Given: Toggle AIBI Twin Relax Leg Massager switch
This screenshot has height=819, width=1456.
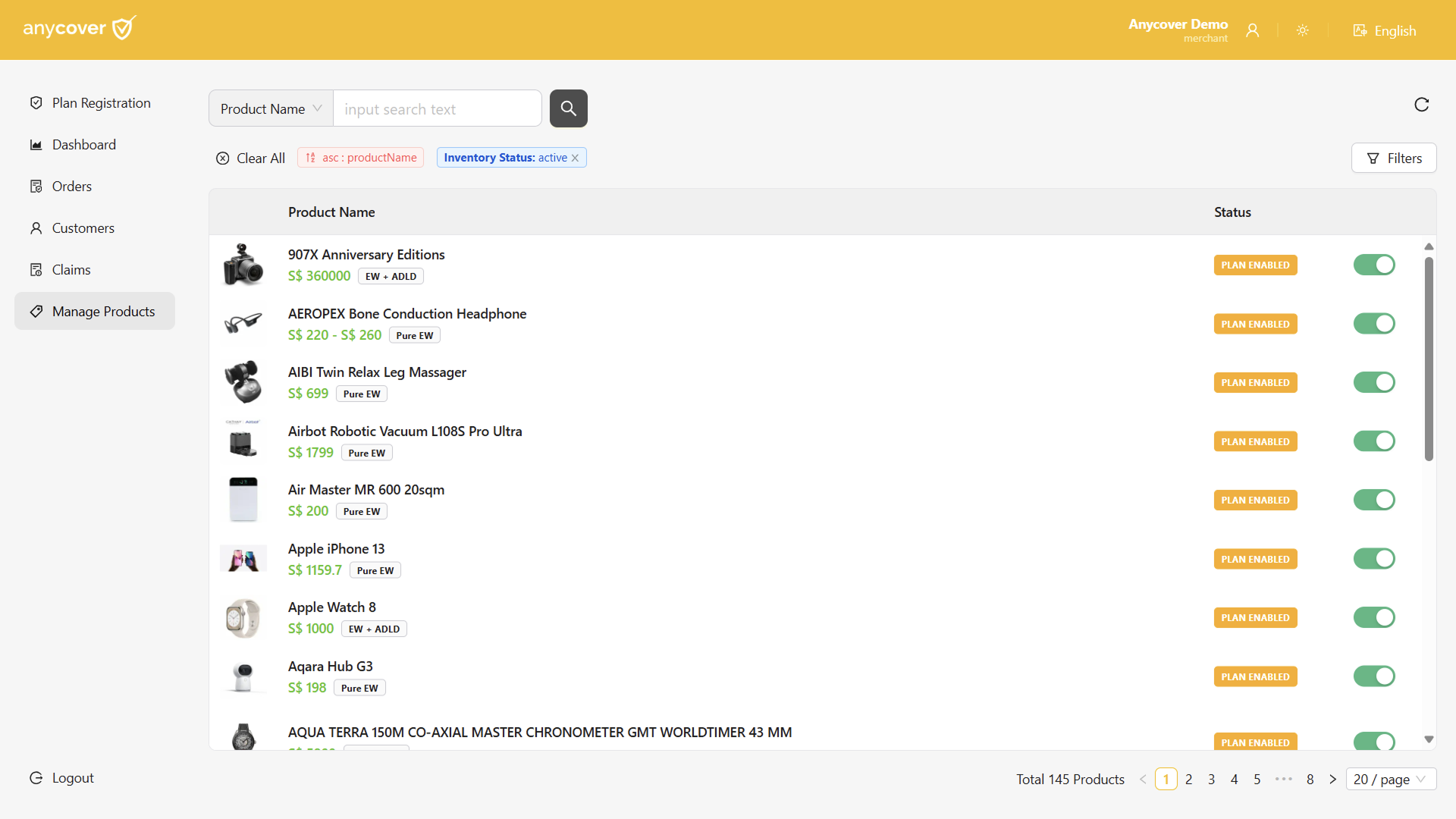Looking at the screenshot, I should coord(1374,382).
